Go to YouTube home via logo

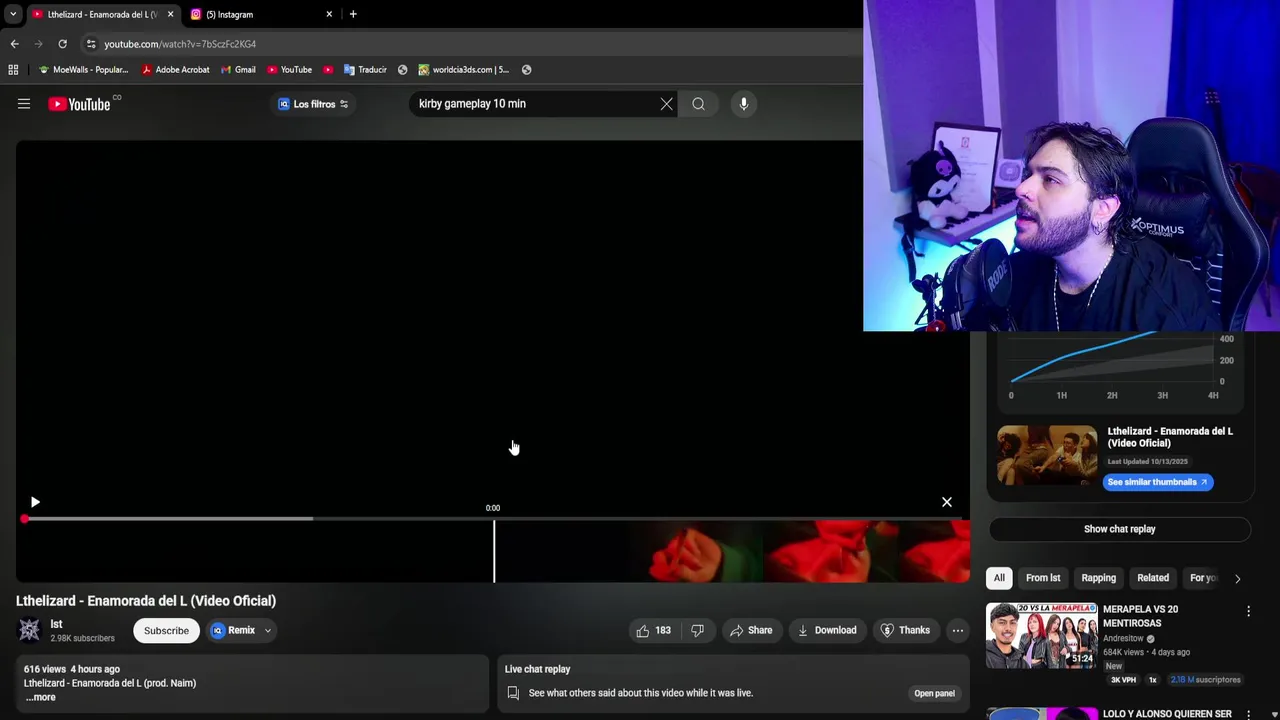tap(79, 104)
